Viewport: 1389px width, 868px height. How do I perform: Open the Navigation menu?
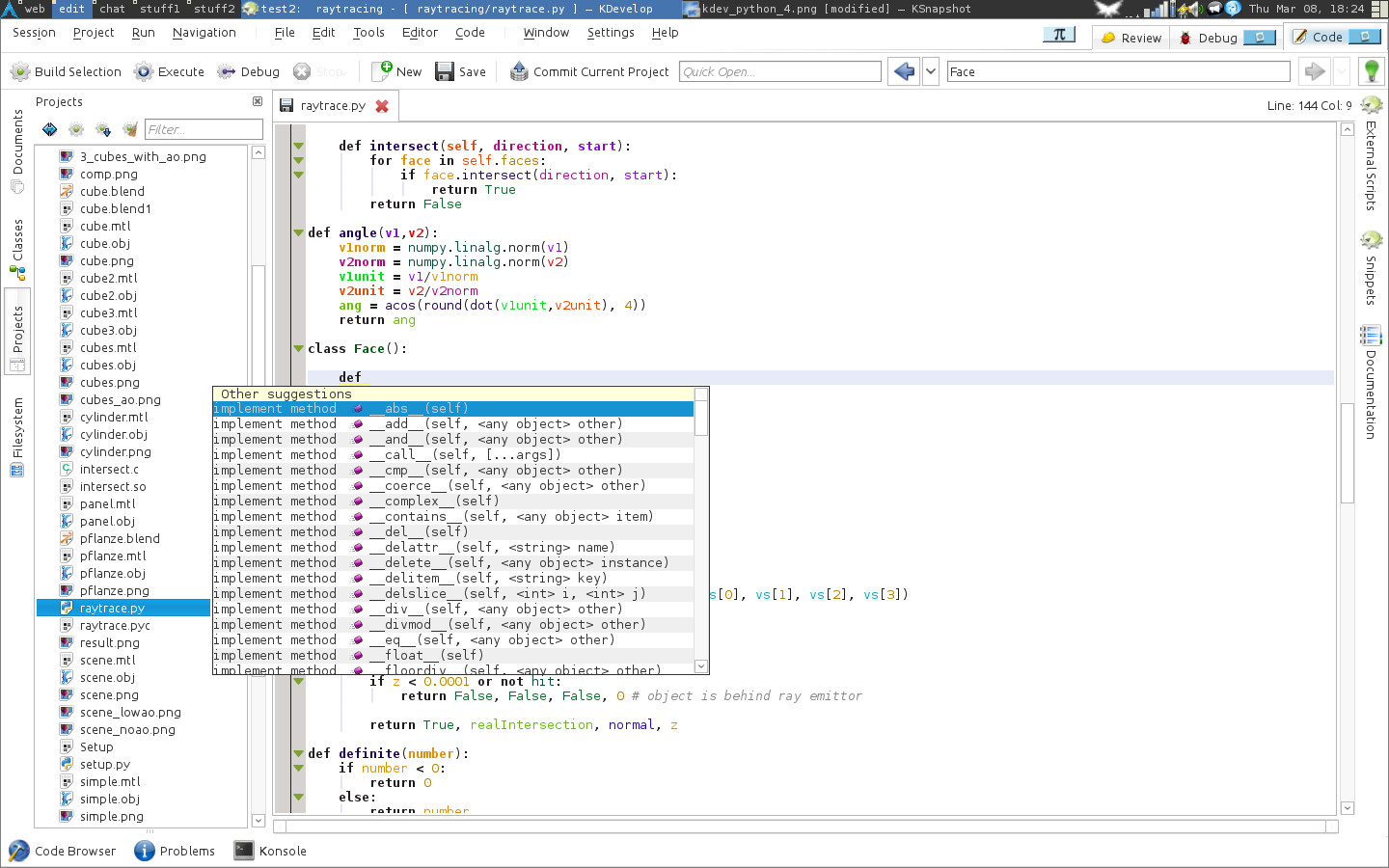tap(204, 33)
